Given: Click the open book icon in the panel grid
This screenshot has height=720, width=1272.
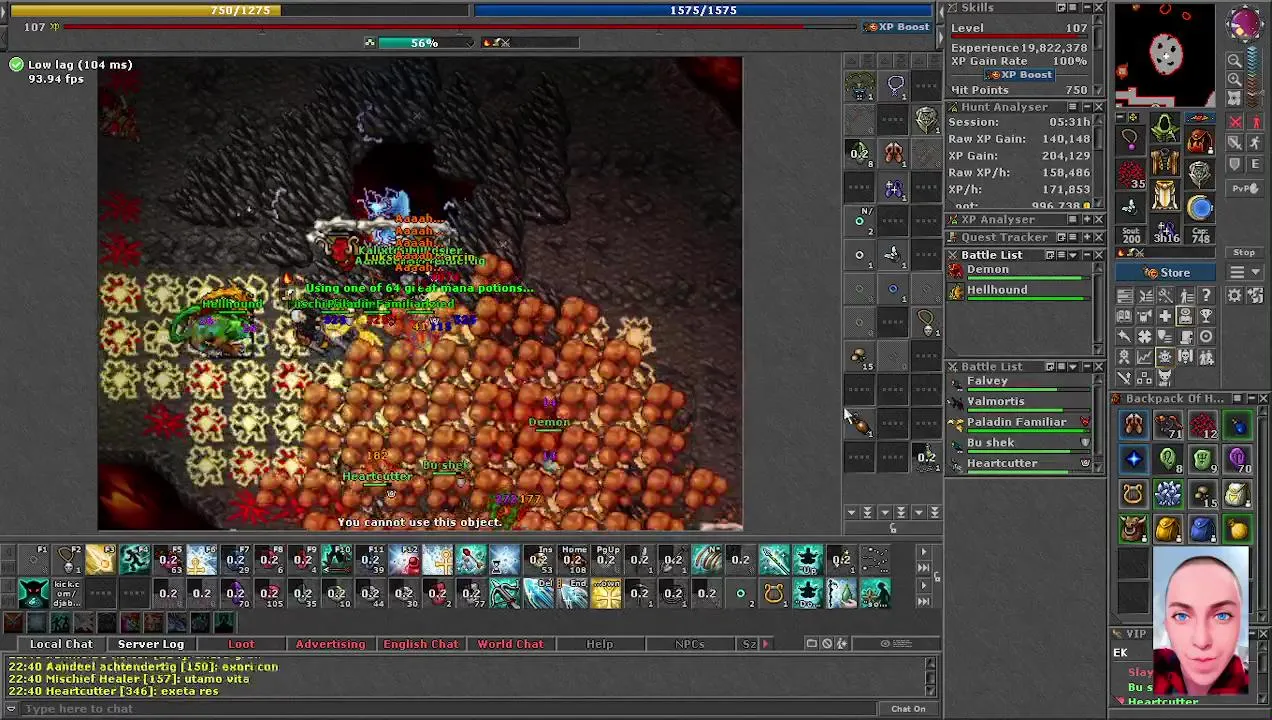Looking at the screenshot, I should pos(1124,315).
